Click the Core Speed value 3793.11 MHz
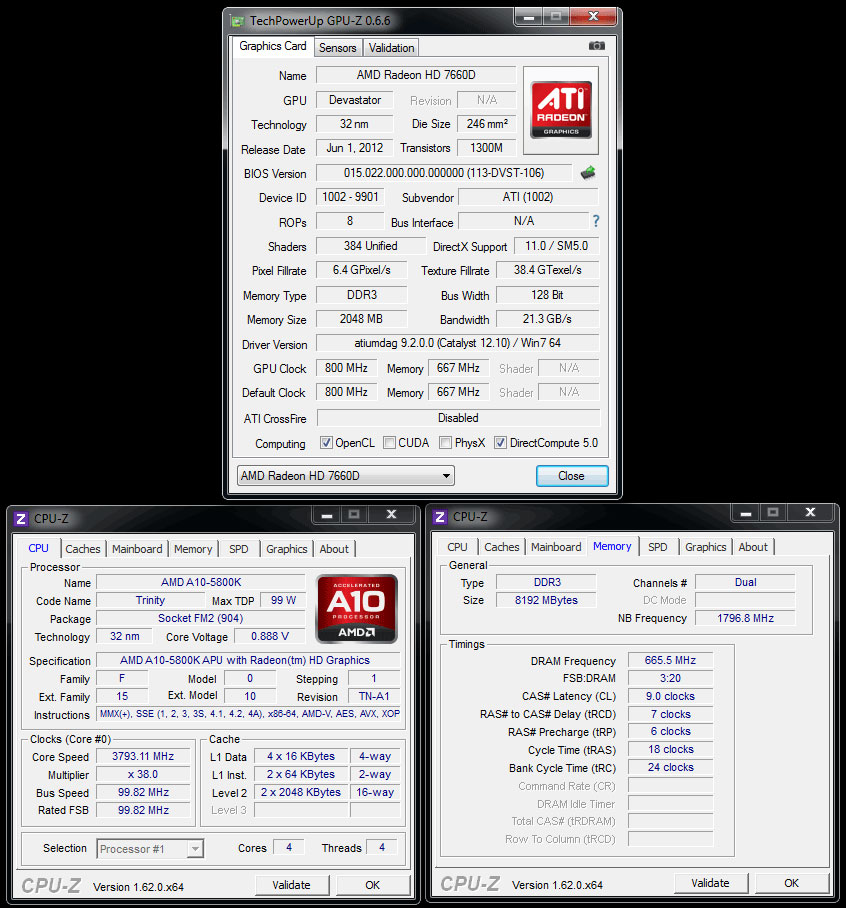The height and width of the screenshot is (908, 846). tap(143, 756)
